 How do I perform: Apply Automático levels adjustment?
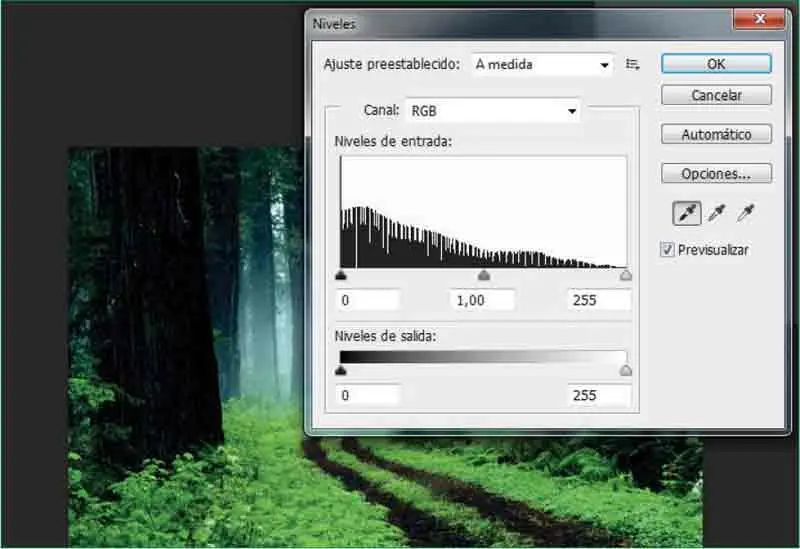[716, 134]
